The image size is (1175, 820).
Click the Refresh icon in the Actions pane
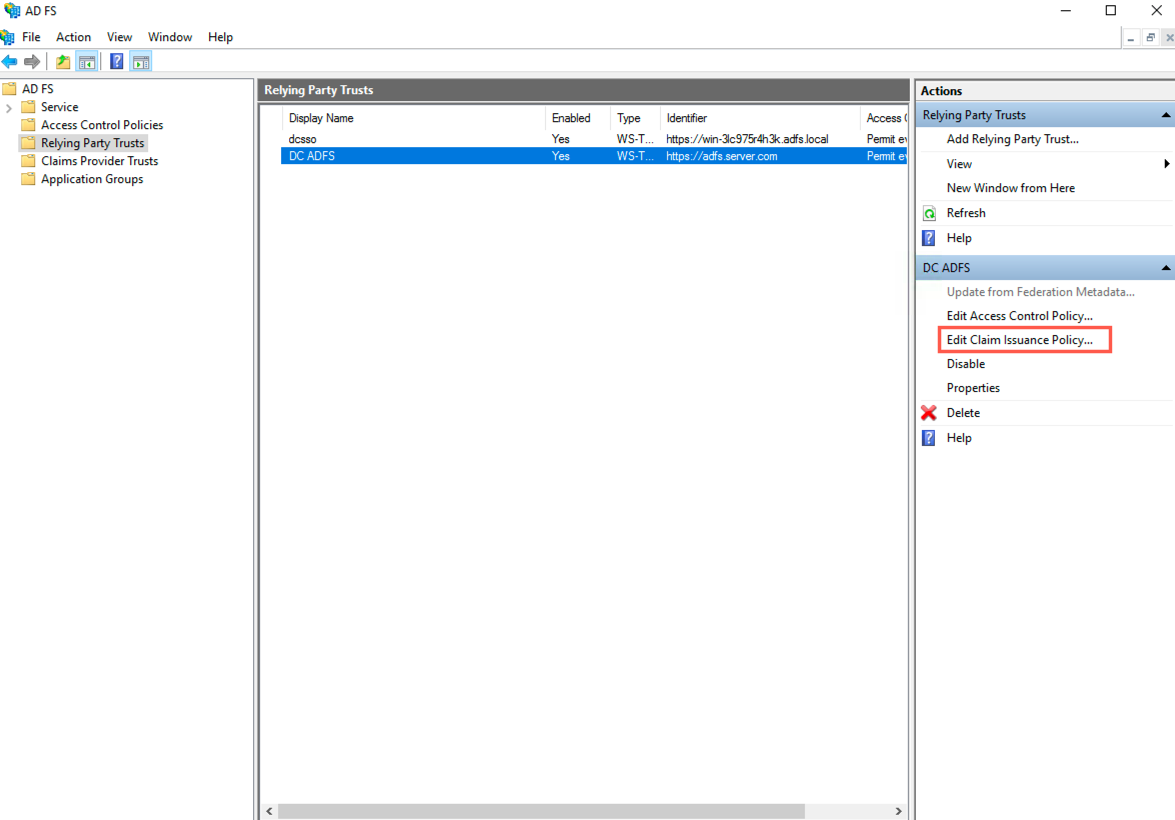[x=929, y=212]
